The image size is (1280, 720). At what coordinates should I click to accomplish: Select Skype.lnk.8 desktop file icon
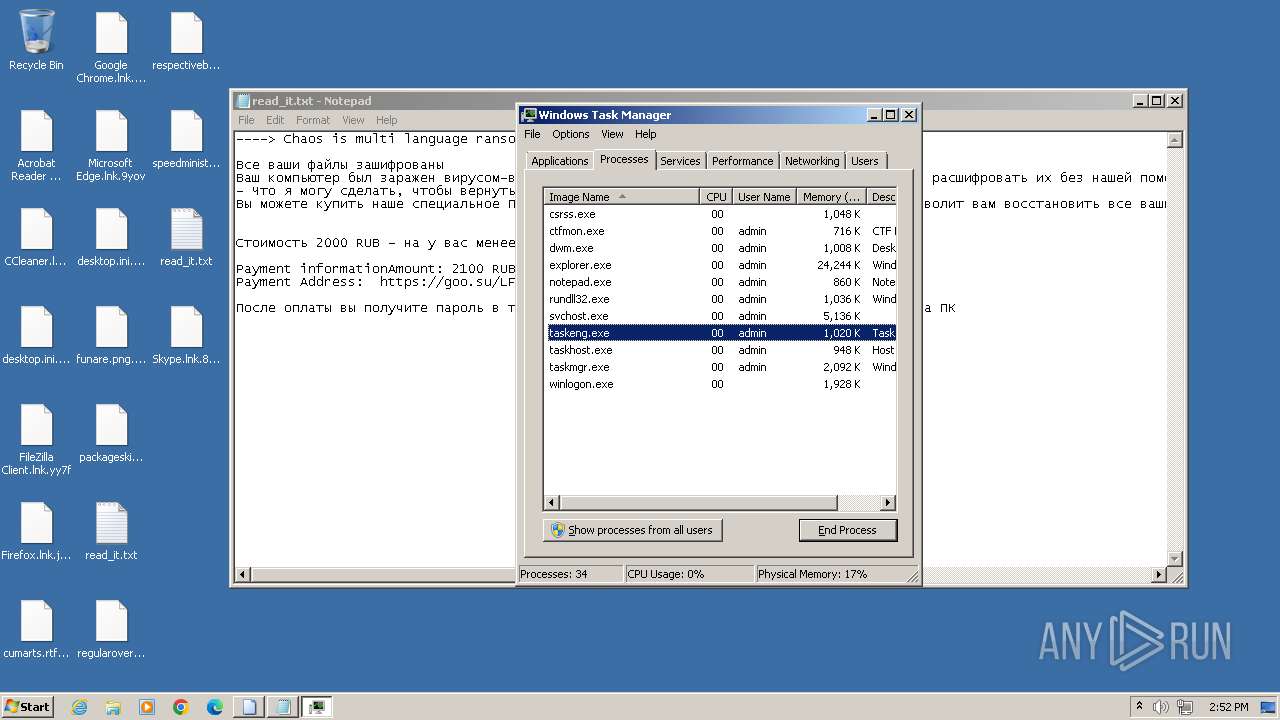(x=186, y=335)
